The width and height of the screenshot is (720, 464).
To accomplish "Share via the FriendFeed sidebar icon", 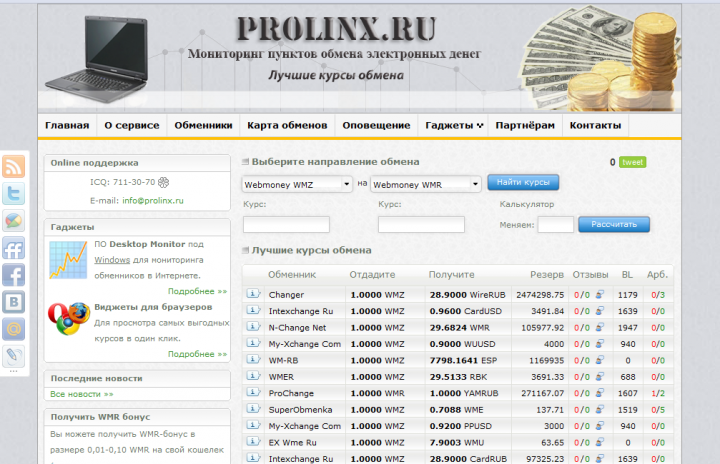I will (x=13, y=249).
